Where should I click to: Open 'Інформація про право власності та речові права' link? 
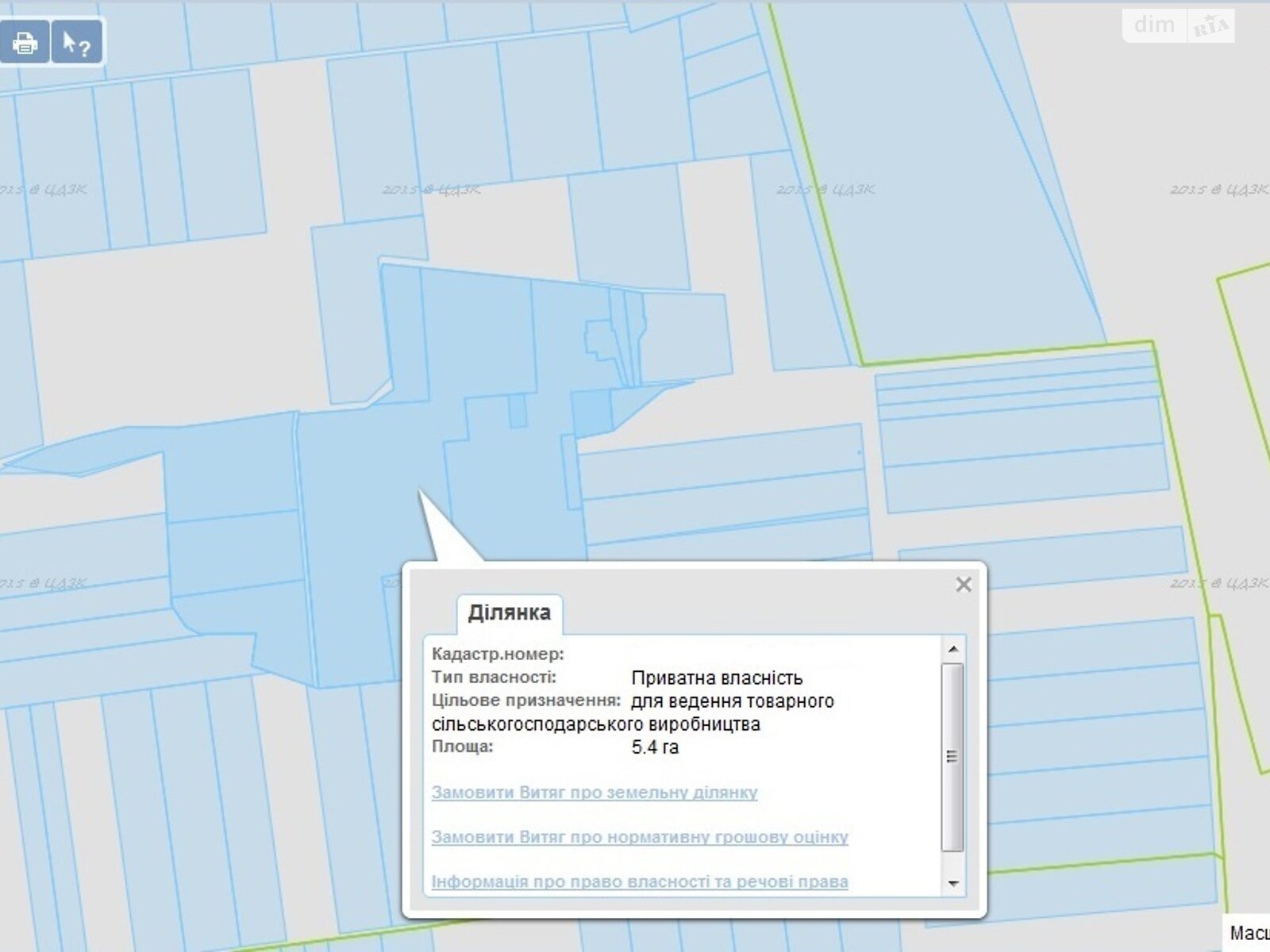pyautogui.click(x=640, y=881)
